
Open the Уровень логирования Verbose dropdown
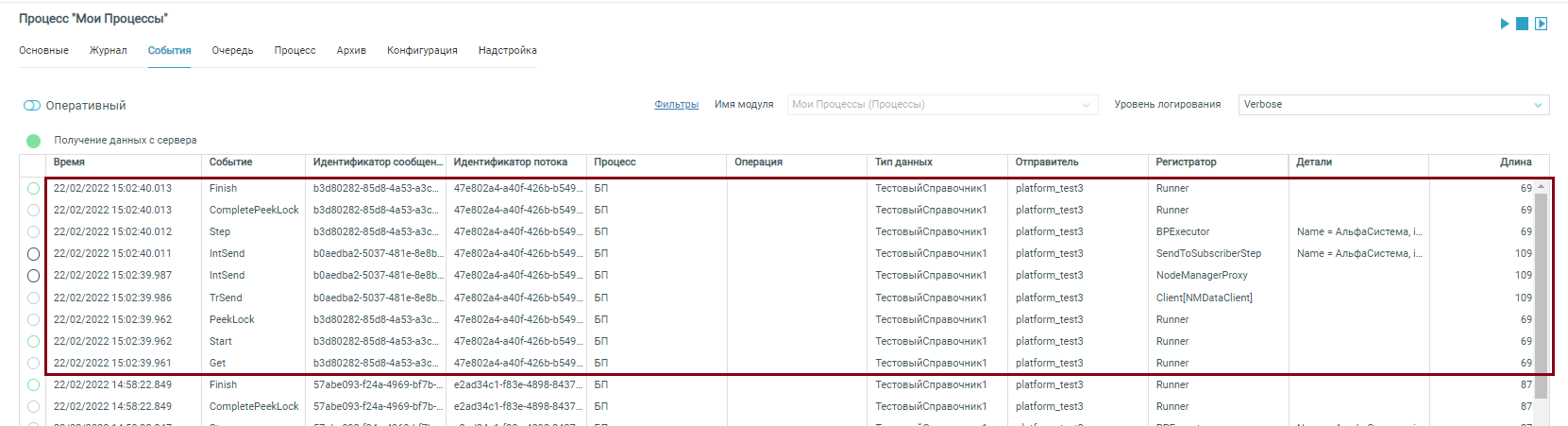[1393, 105]
